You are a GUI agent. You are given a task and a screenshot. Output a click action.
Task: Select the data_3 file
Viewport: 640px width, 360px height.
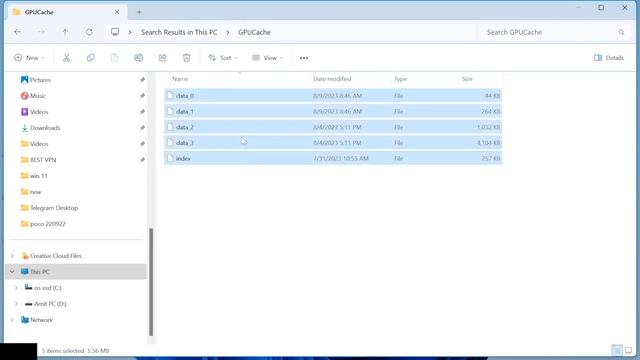[333, 142]
